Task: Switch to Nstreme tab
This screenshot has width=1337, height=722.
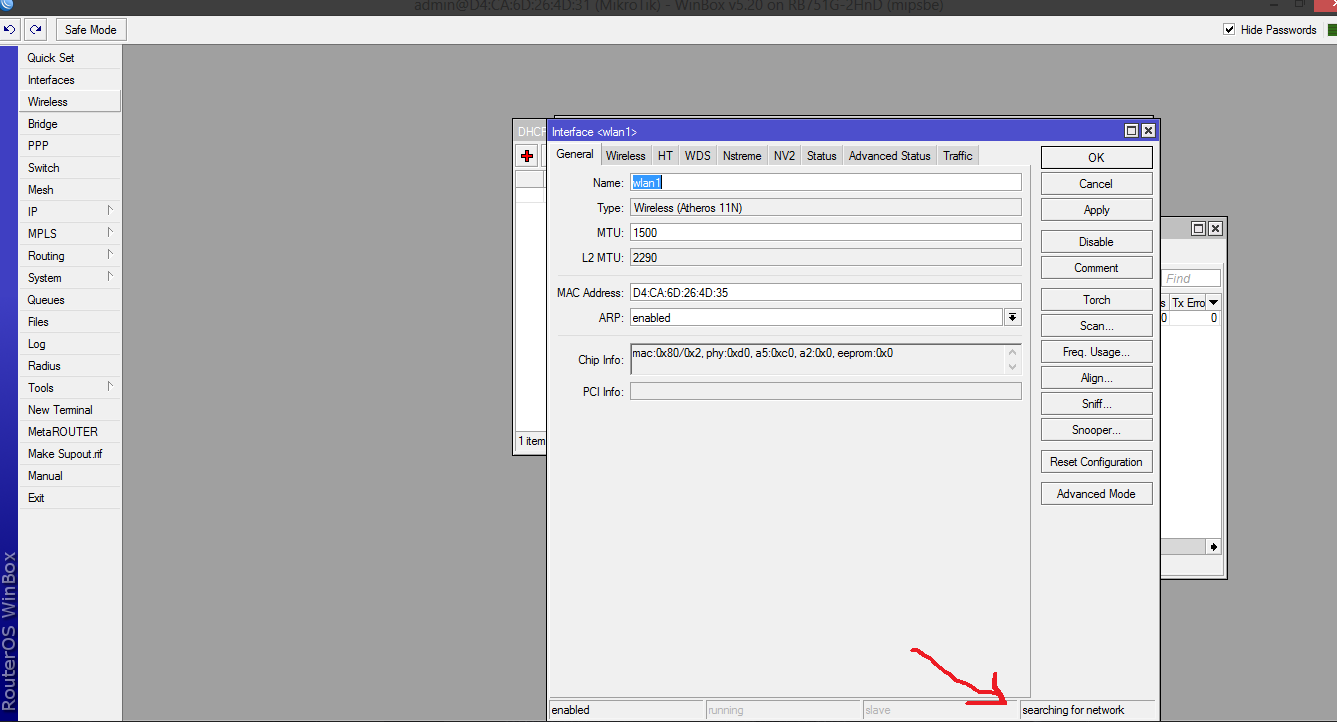Action: [x=742, y=155]
